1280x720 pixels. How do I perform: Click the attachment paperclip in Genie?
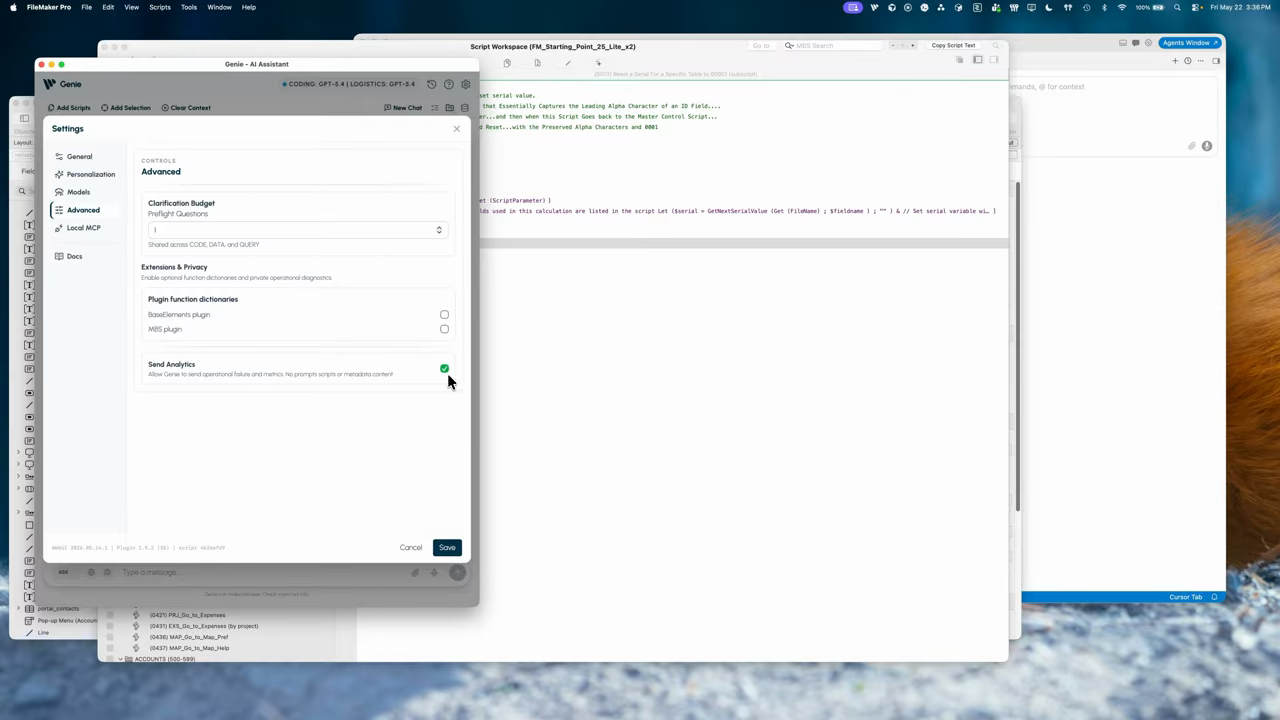(415, 573)
